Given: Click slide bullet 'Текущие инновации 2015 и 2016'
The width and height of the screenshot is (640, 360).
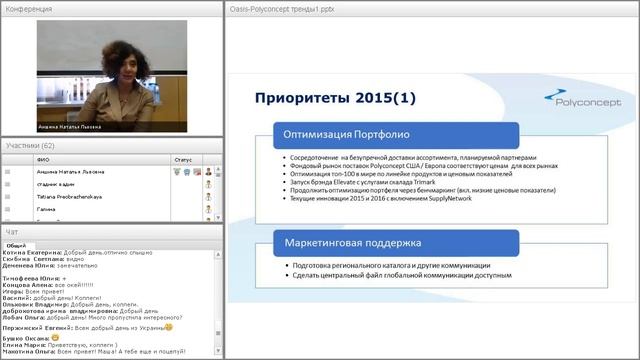Looking at the screenshot, I should point(381,198).
